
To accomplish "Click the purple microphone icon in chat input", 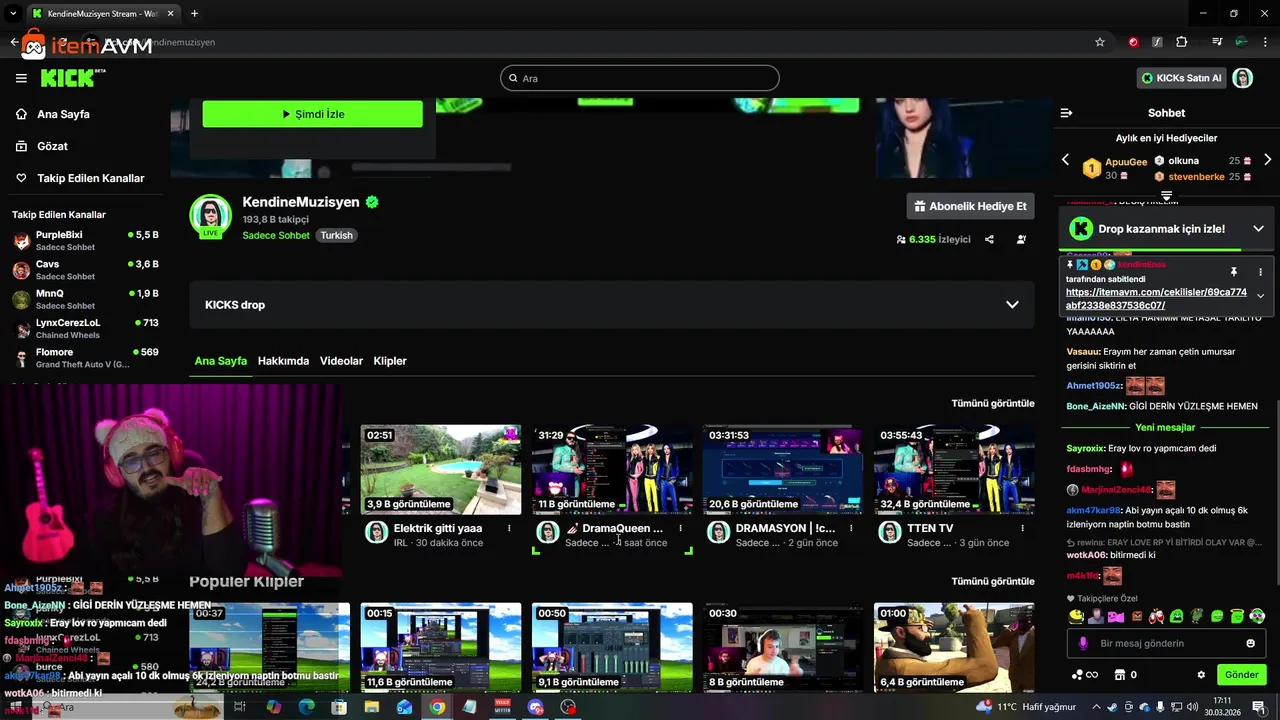I will point(1082,643).
